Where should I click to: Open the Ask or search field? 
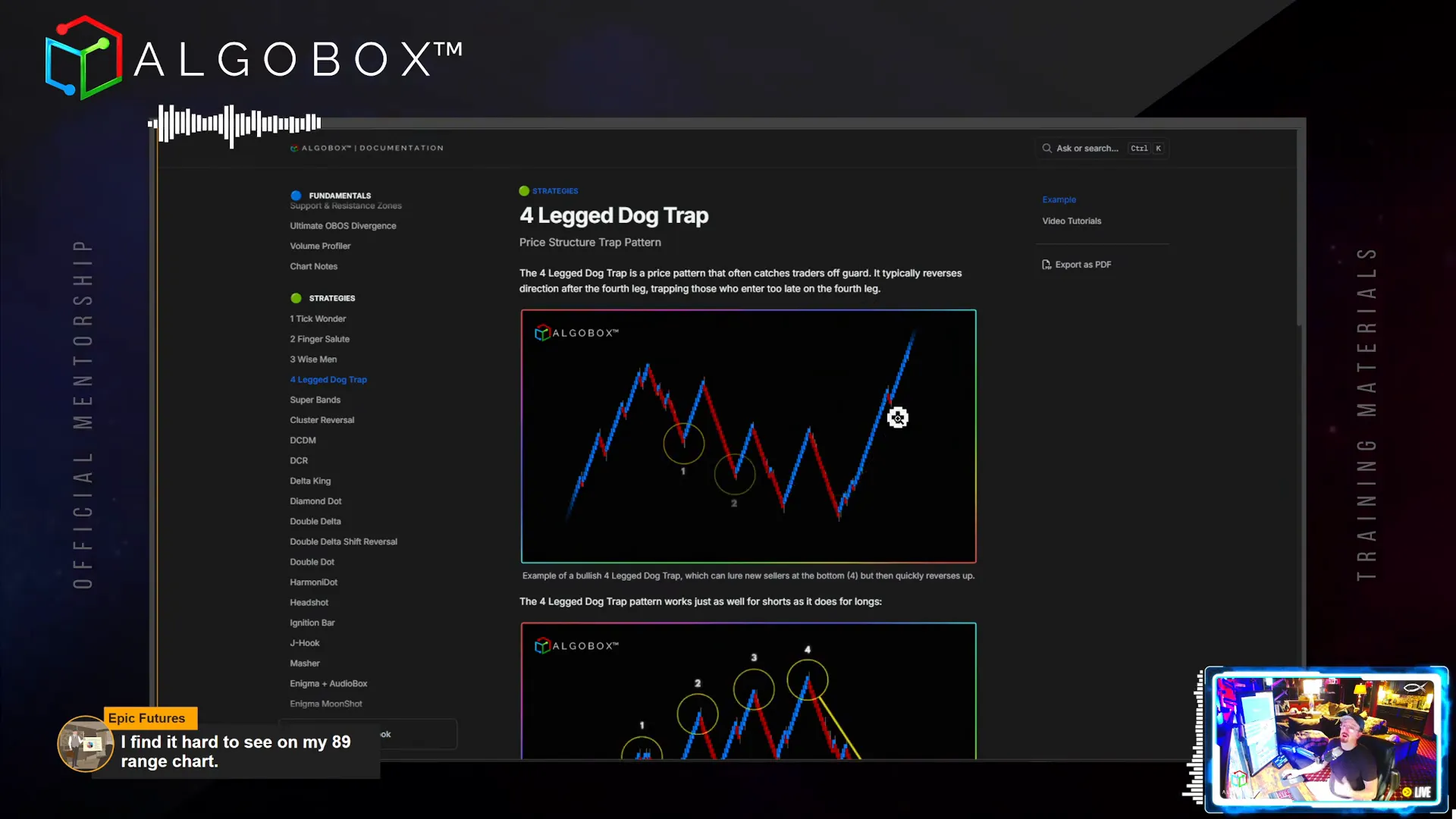coord(1103,149)
